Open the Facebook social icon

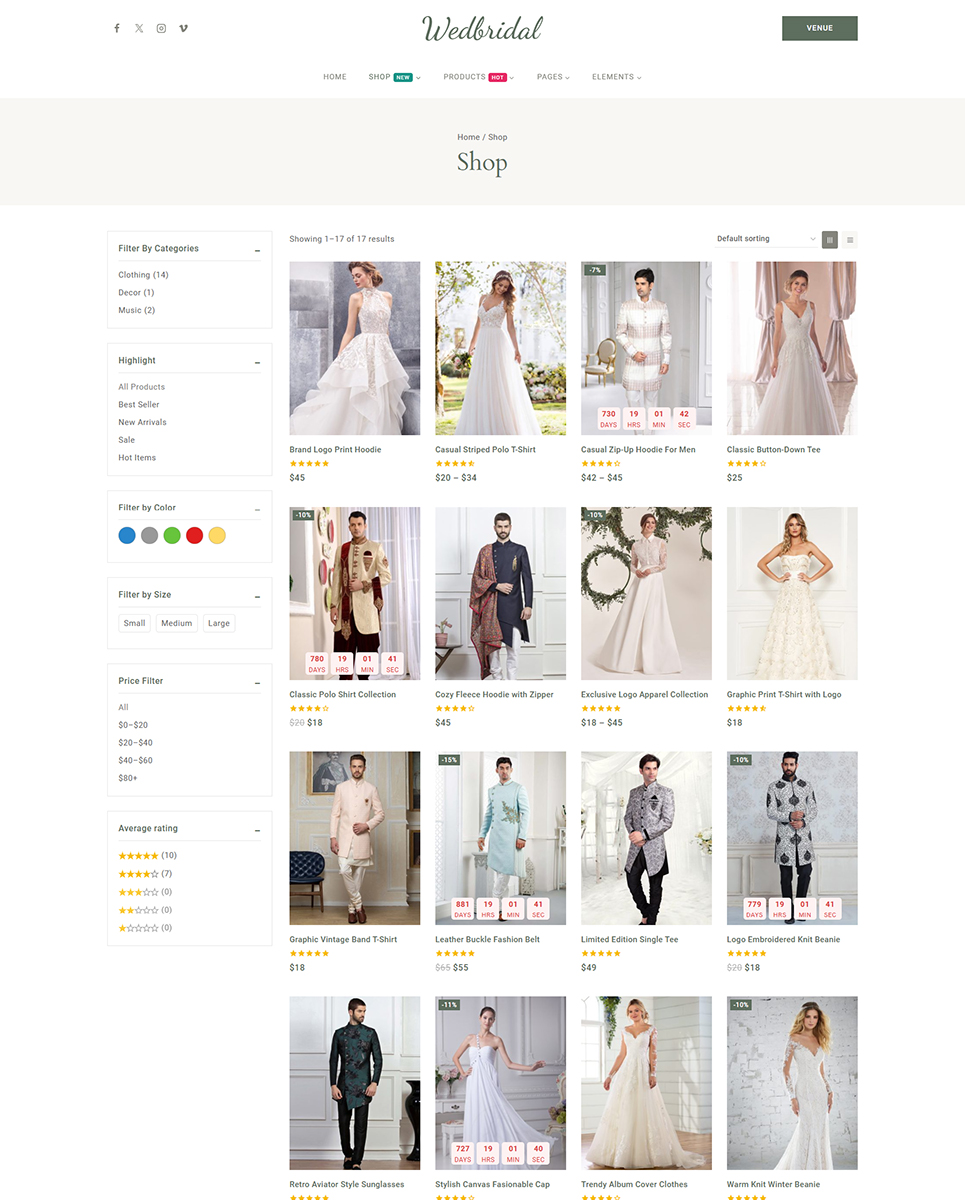pos(117,28)
